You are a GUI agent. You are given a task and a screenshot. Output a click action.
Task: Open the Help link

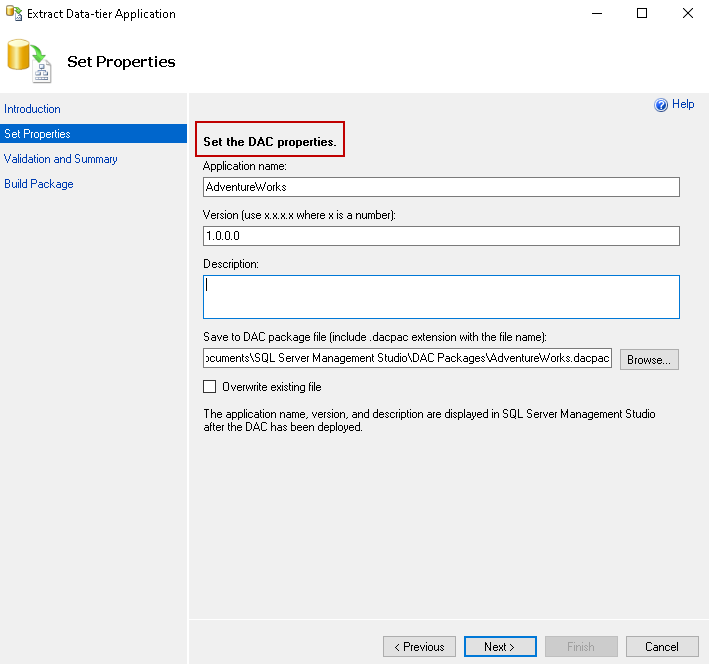click(683, 104)
